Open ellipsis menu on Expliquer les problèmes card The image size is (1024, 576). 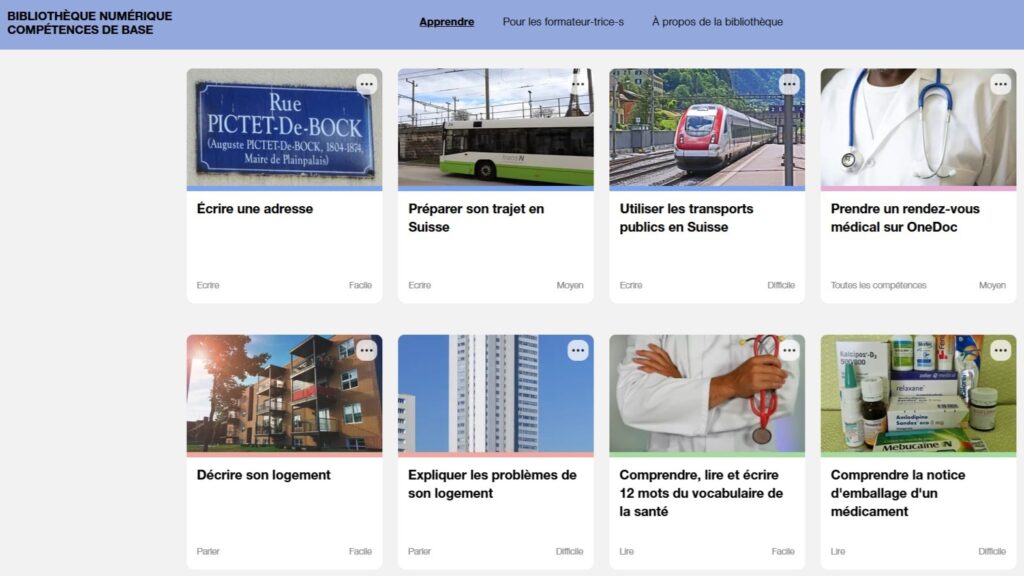(x=578, y=351)
